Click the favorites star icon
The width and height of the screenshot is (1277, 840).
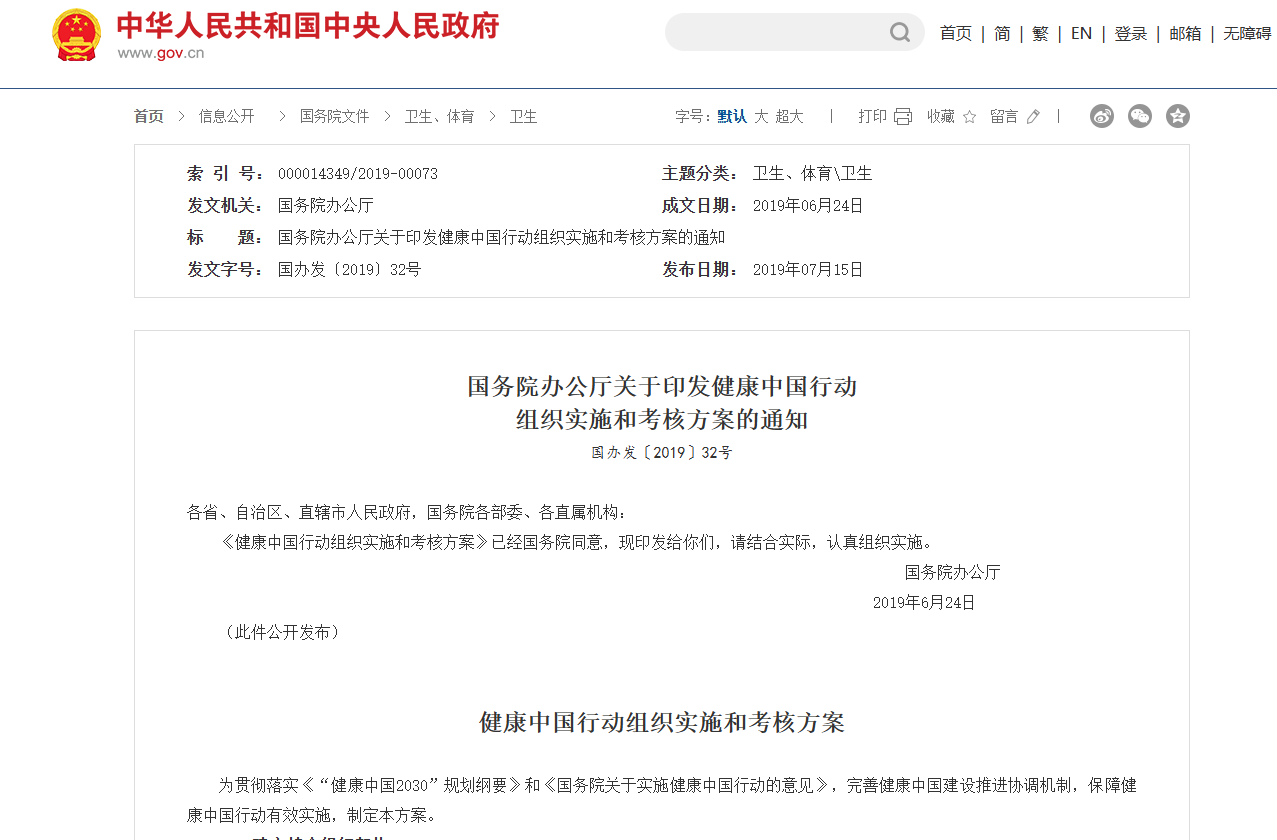969,117
